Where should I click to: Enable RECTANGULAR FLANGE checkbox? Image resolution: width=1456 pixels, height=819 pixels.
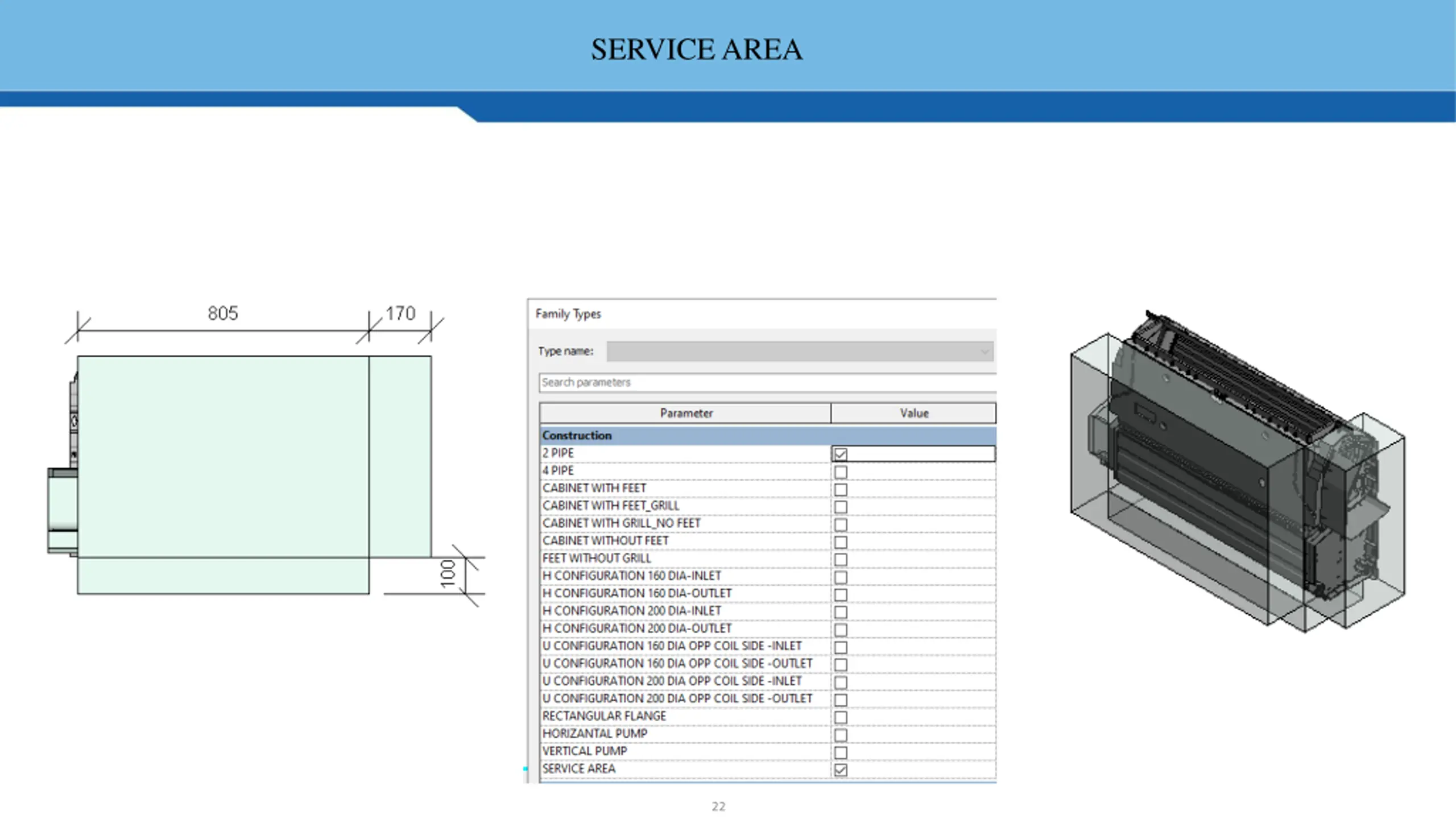click(840, 717)
